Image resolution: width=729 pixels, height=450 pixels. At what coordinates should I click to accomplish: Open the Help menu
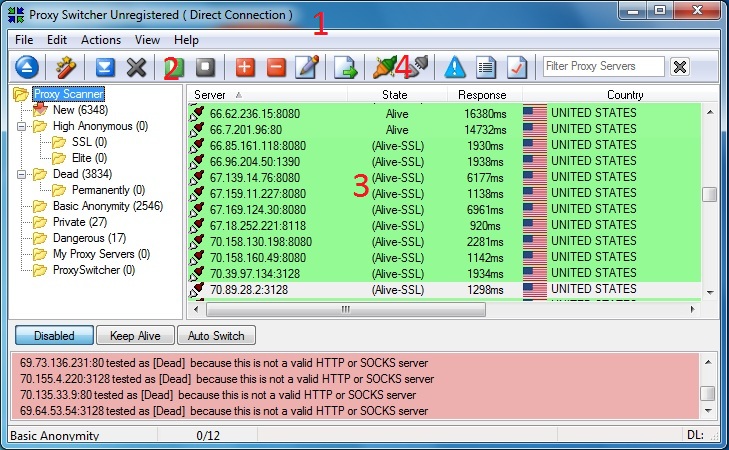pyautogui.click(x=186, y=40)
